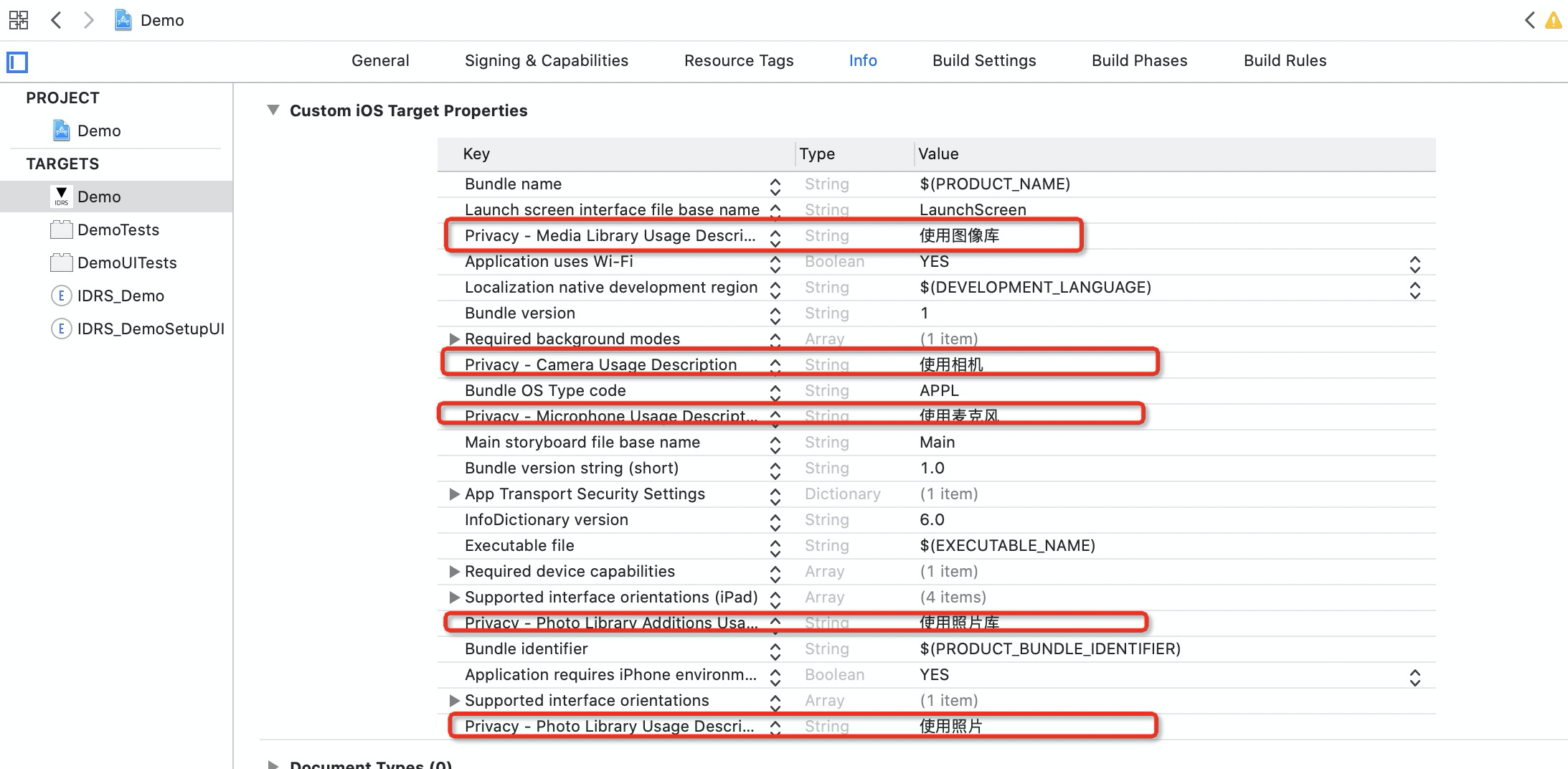1568x769 pixels.
Task: Expand Required device capabilities row
Action: (x=454, y=571)
